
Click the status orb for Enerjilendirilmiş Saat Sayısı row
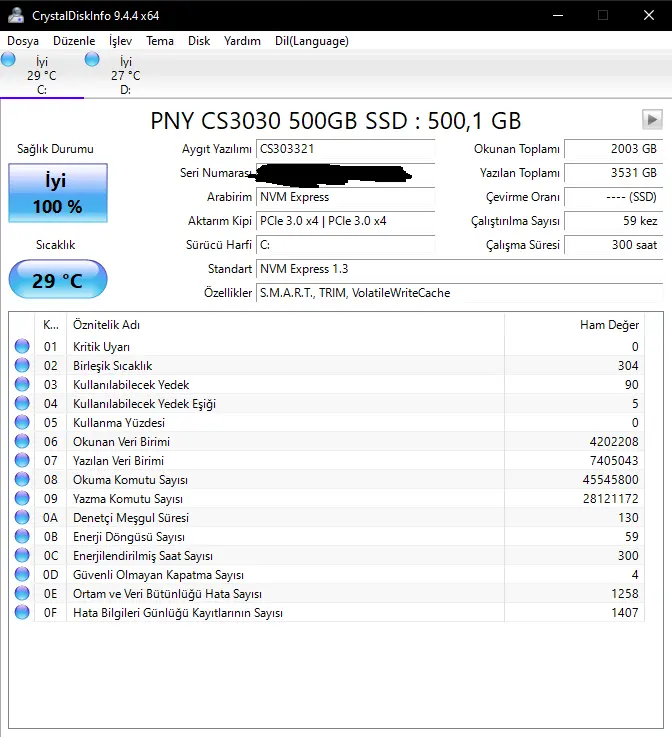click(x=22, y=556)
